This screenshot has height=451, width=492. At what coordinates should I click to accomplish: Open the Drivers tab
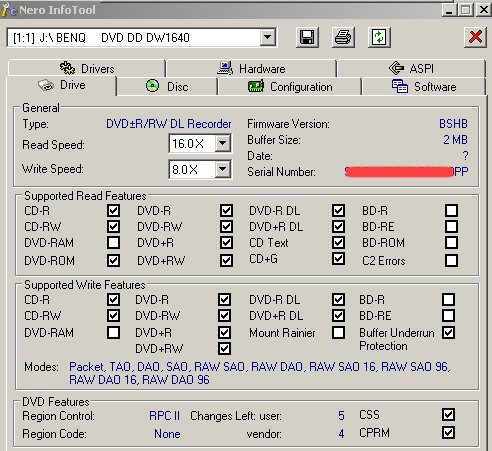[87, 68]
